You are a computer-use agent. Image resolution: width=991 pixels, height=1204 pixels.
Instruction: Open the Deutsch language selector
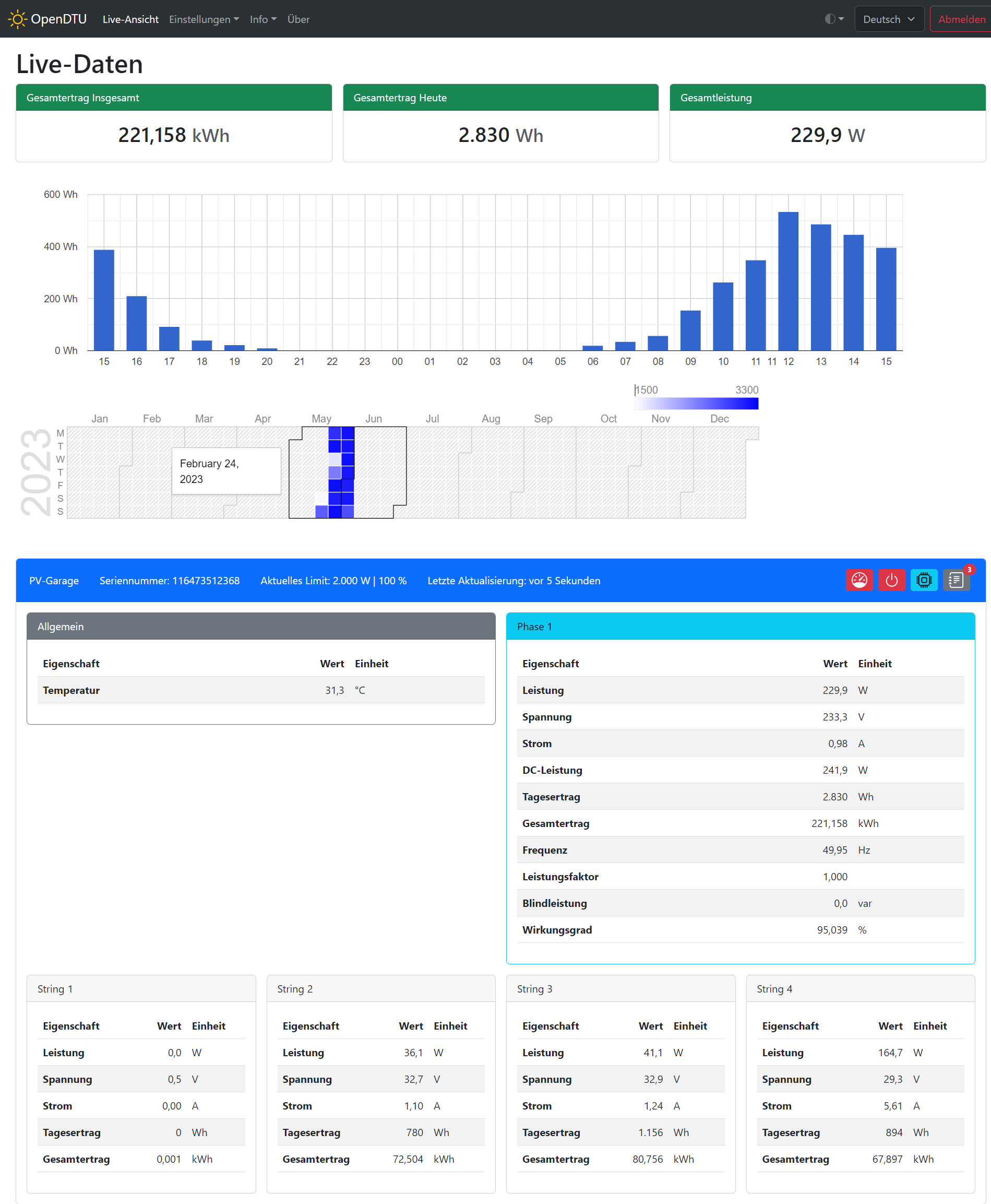click(888, 19)
